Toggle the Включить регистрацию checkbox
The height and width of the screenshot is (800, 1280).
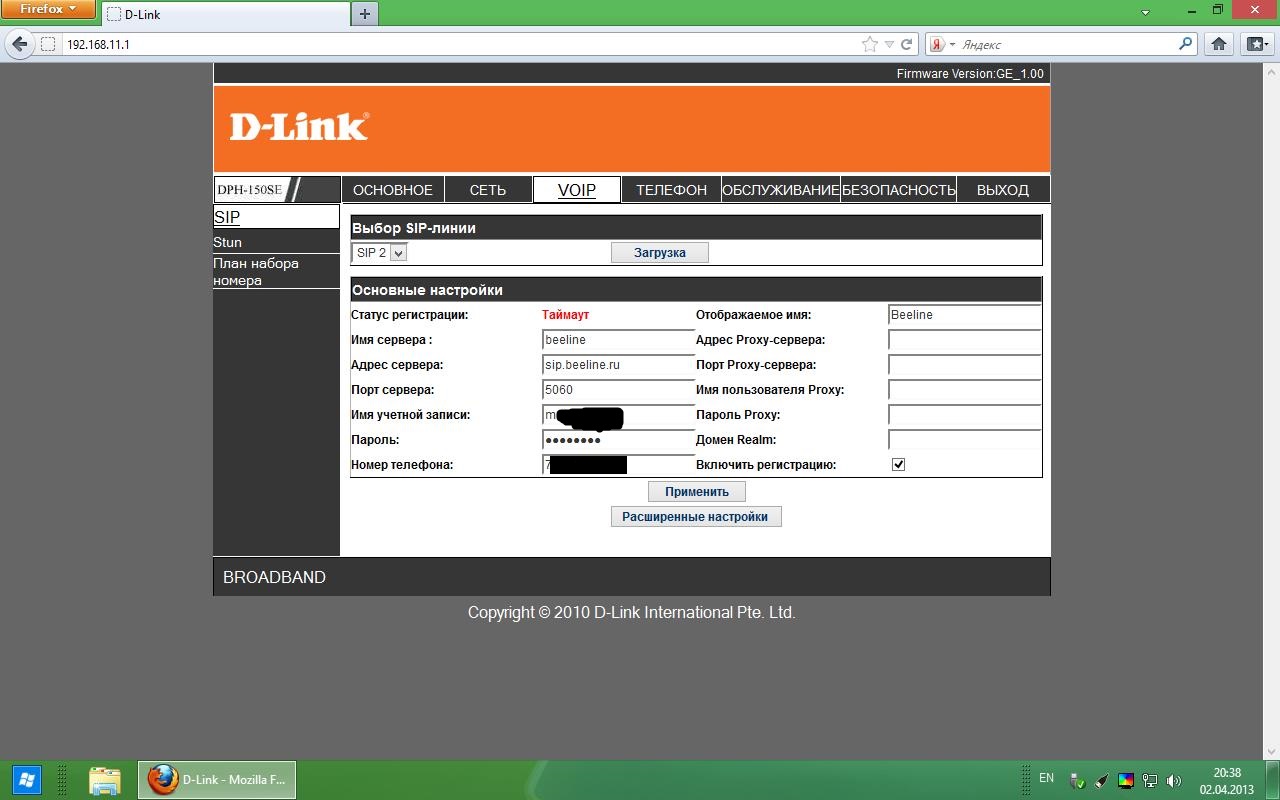898,465
